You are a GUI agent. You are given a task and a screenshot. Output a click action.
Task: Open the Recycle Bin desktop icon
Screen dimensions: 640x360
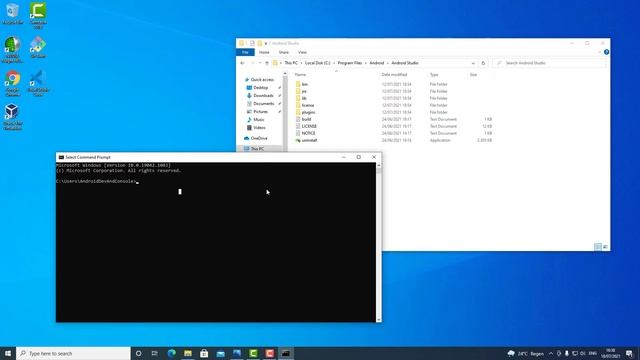point(13,13)
